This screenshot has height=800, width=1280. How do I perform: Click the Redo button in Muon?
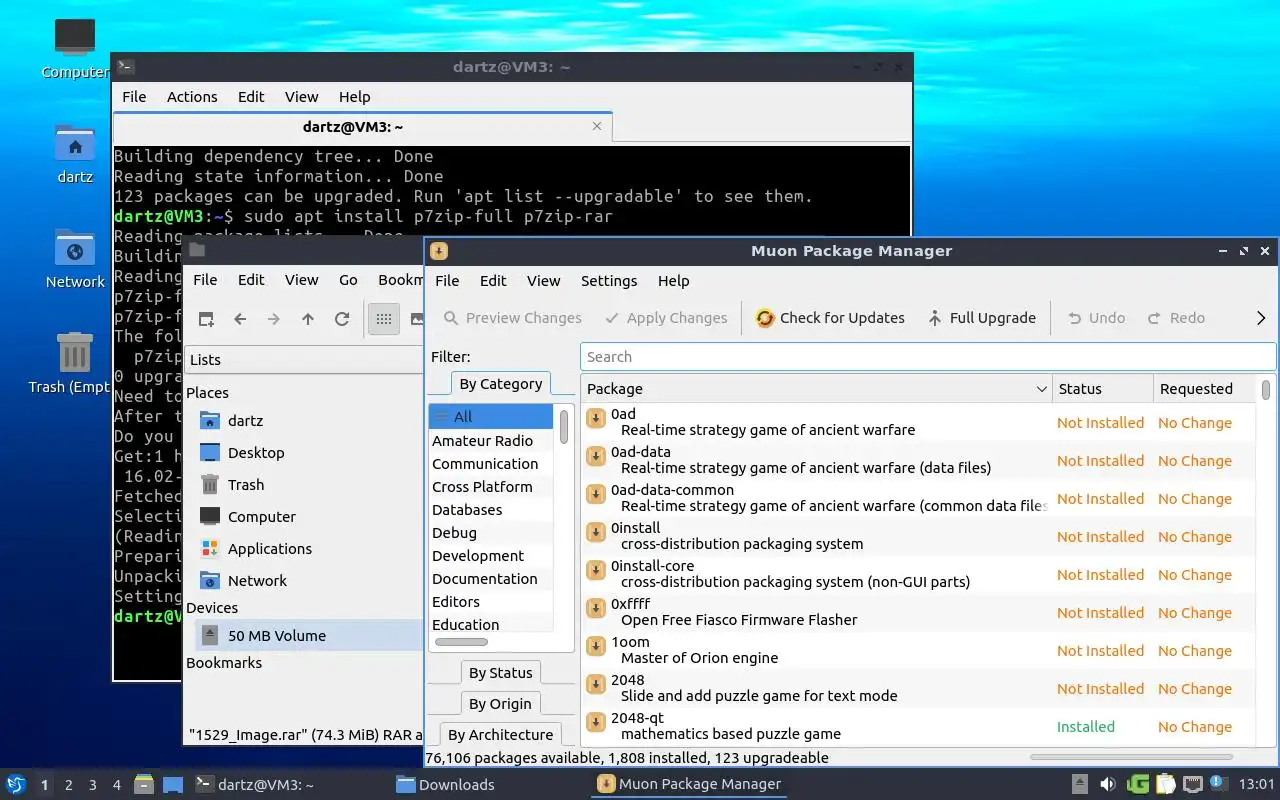[1176, 318]
